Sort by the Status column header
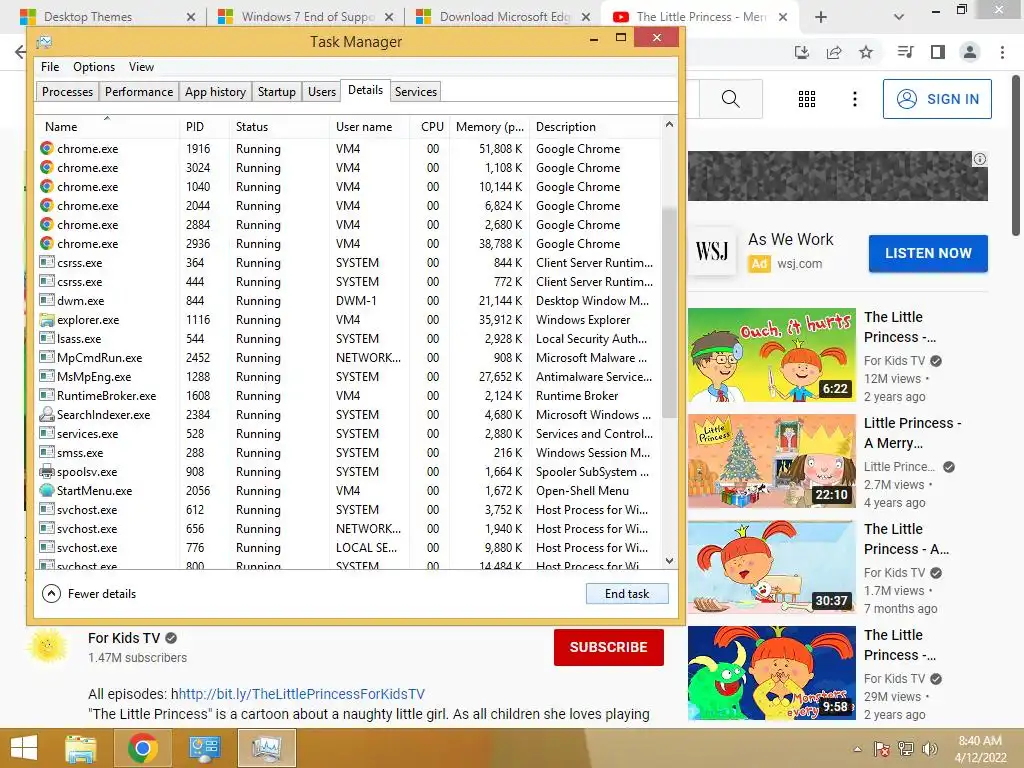 point(280,127)
